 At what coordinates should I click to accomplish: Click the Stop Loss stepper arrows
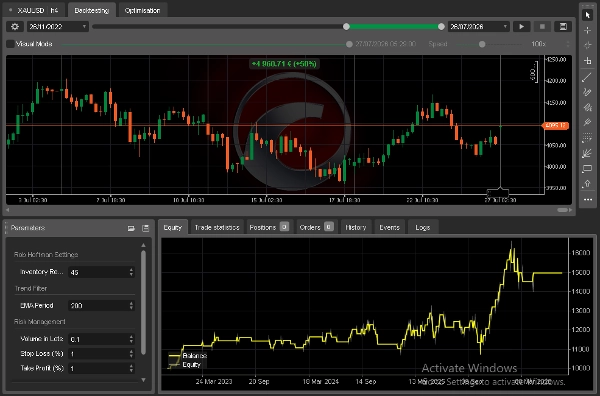(x=131, y=354)
